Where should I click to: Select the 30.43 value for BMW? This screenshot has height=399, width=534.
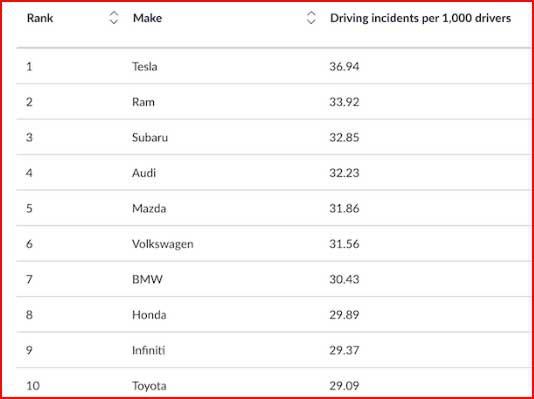point(344,280)
